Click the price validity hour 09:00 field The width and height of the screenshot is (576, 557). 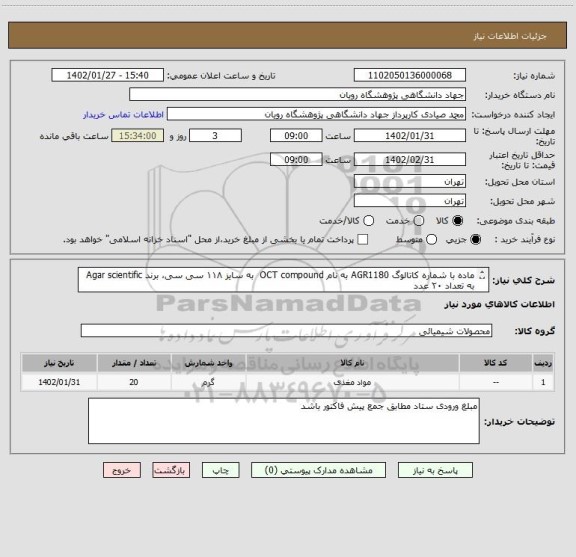pyautogui.click(x=296, y=159)
